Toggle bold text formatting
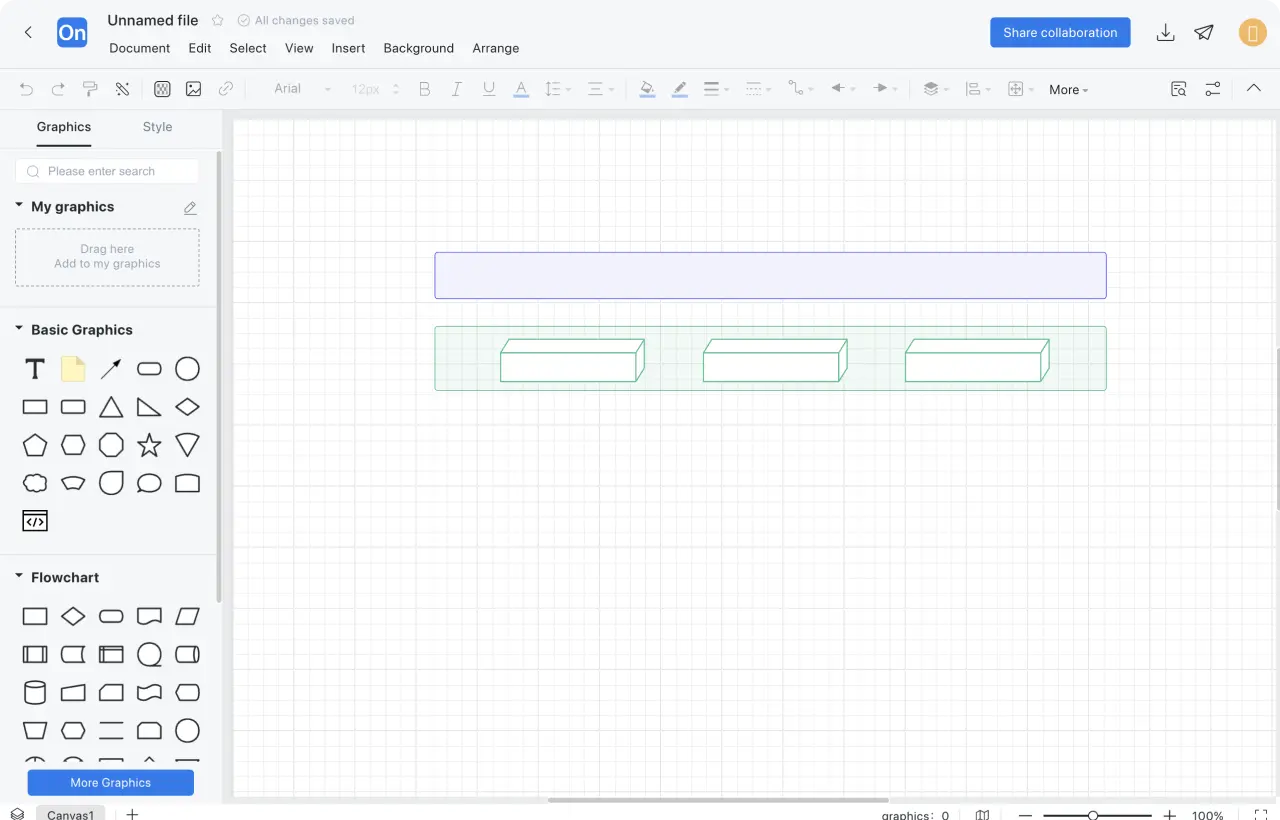 point(424,89)
